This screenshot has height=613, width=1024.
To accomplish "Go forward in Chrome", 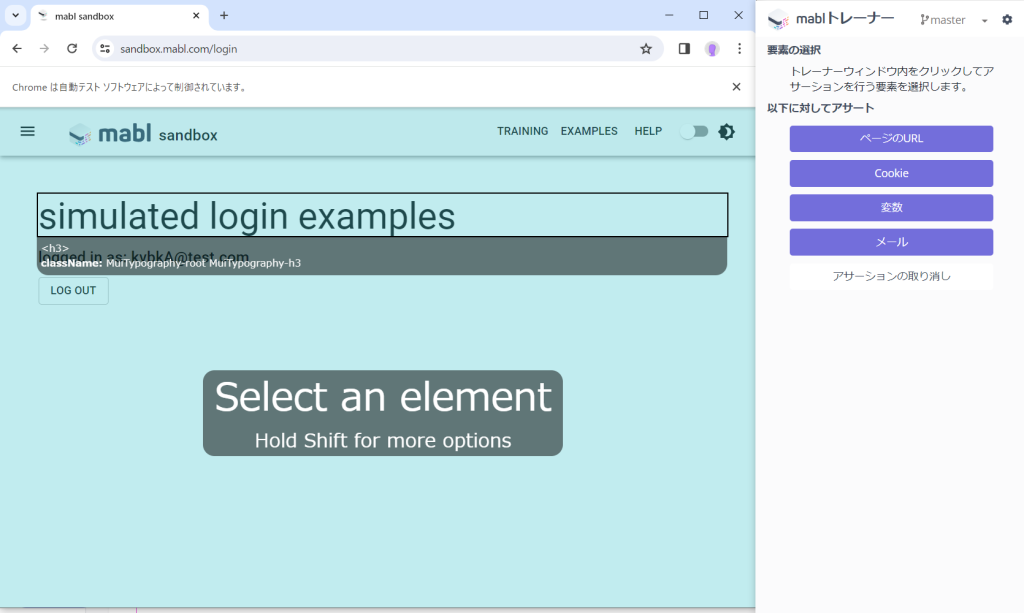I will pos(44,48).
